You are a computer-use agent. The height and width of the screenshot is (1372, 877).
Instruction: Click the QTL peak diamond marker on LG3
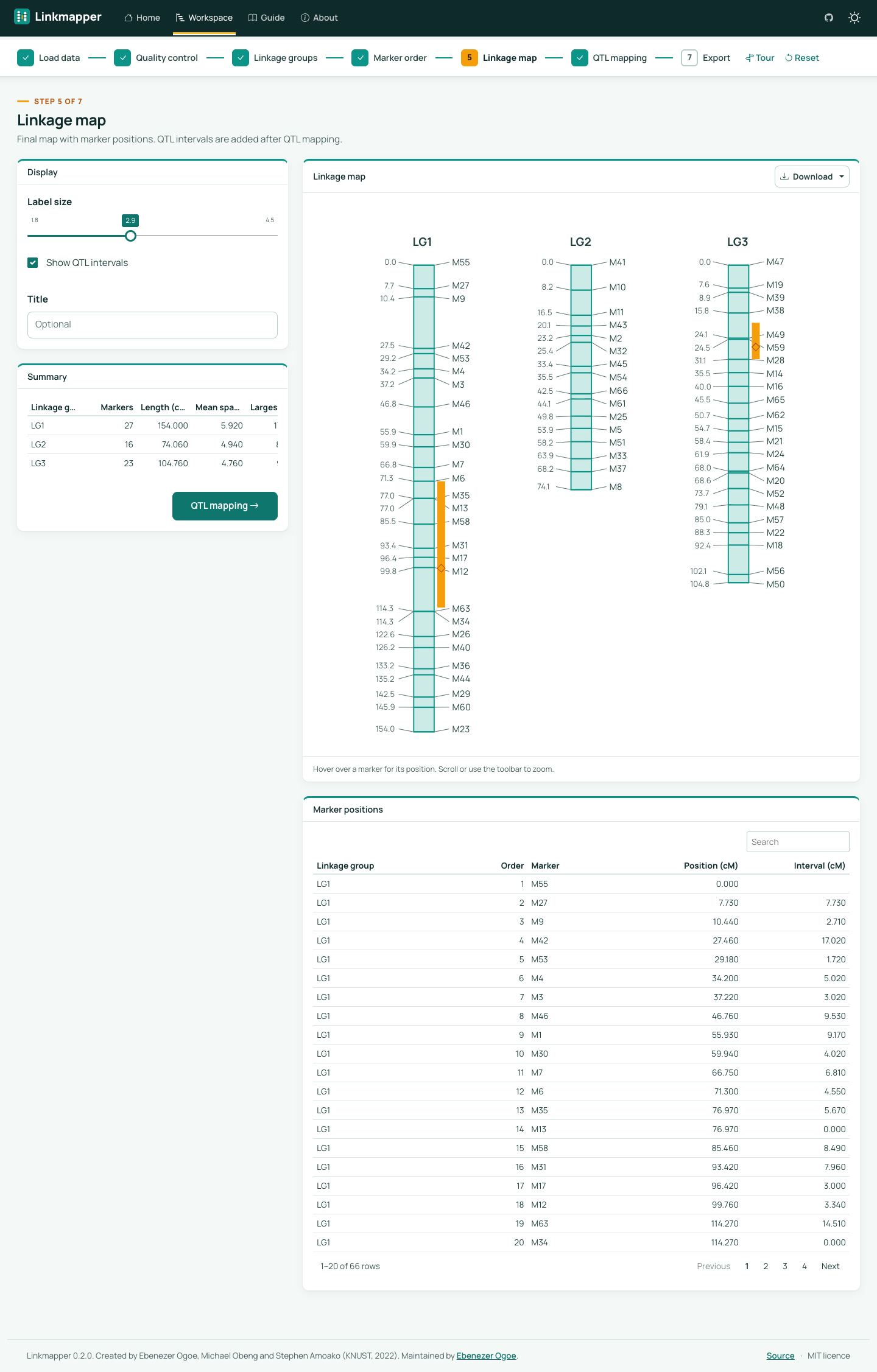pyautogui.click(x=756, y=347)
